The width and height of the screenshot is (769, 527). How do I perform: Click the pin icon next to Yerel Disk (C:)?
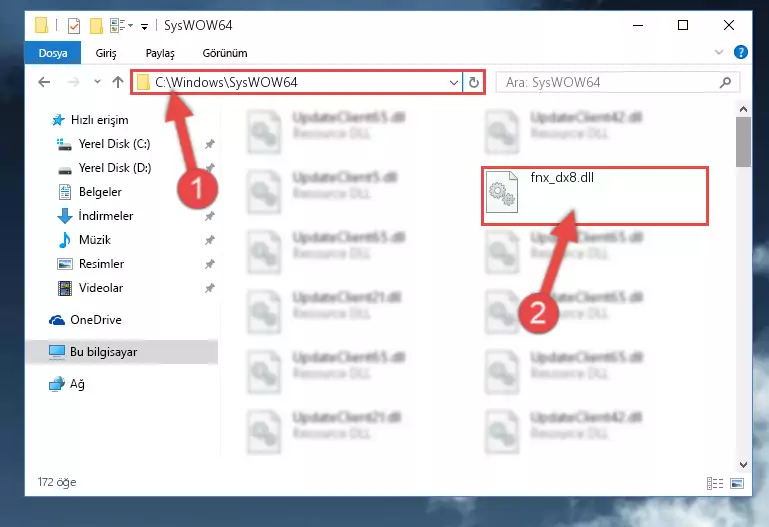209,144
